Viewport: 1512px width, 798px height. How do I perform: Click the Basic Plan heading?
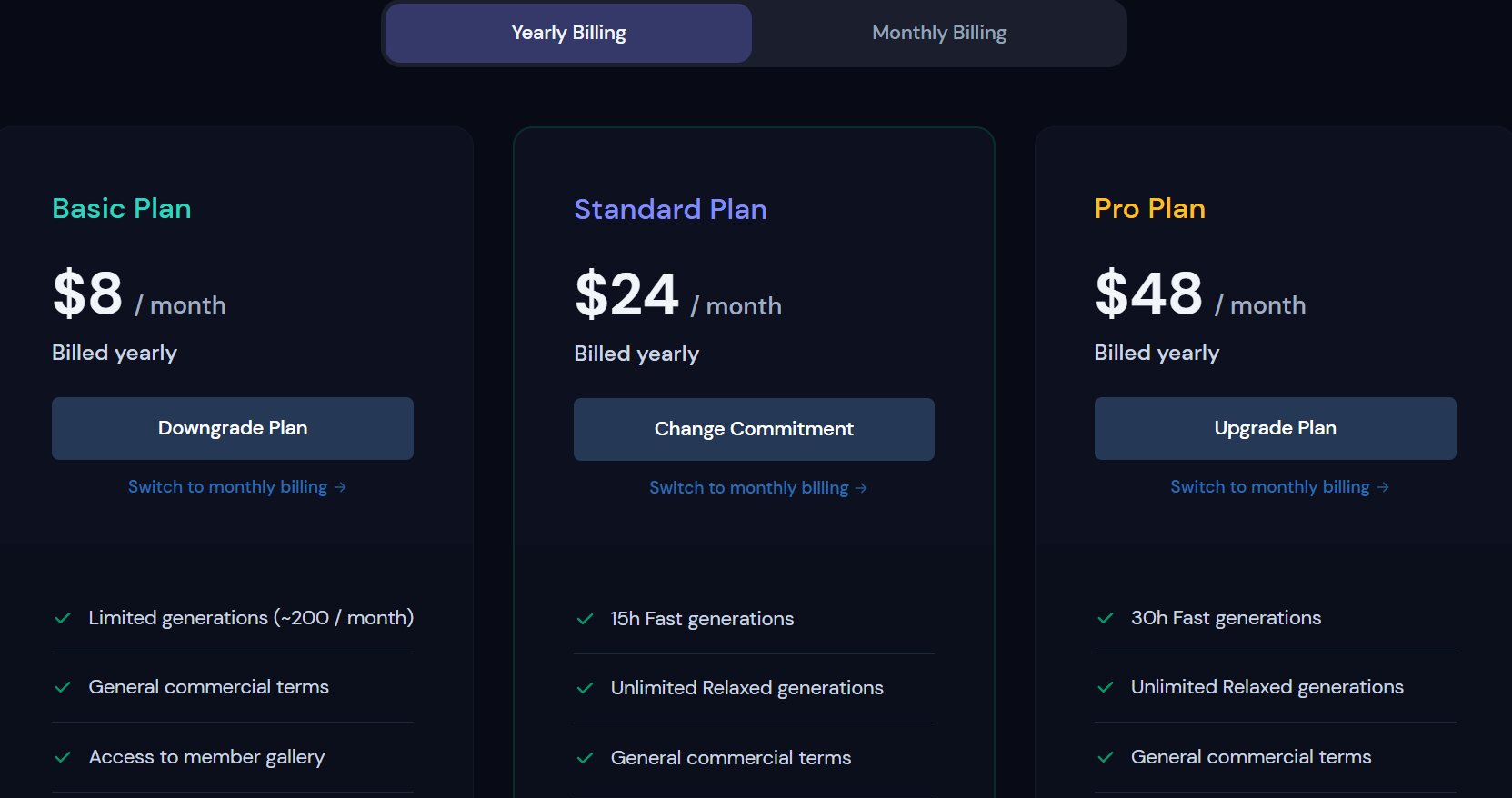(122, 209)
